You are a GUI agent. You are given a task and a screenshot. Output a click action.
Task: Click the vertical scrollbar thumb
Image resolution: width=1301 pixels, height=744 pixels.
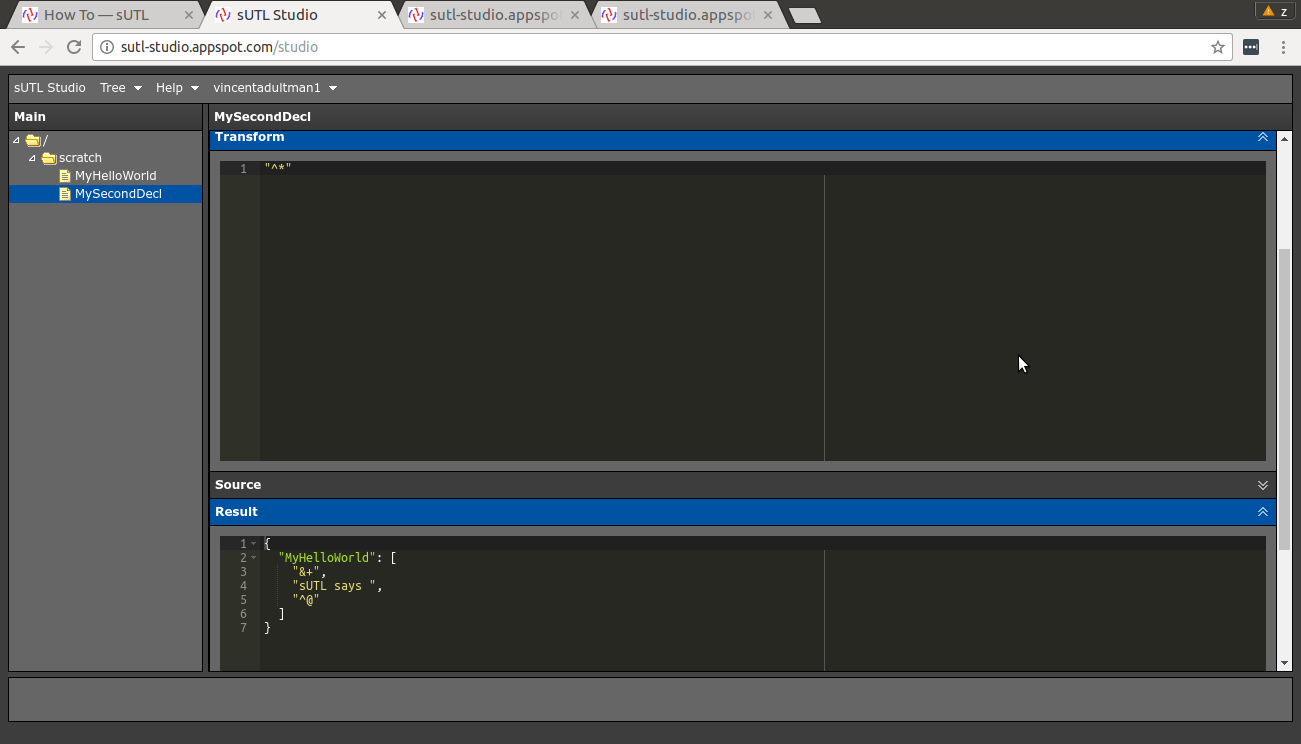point(1285,399)
